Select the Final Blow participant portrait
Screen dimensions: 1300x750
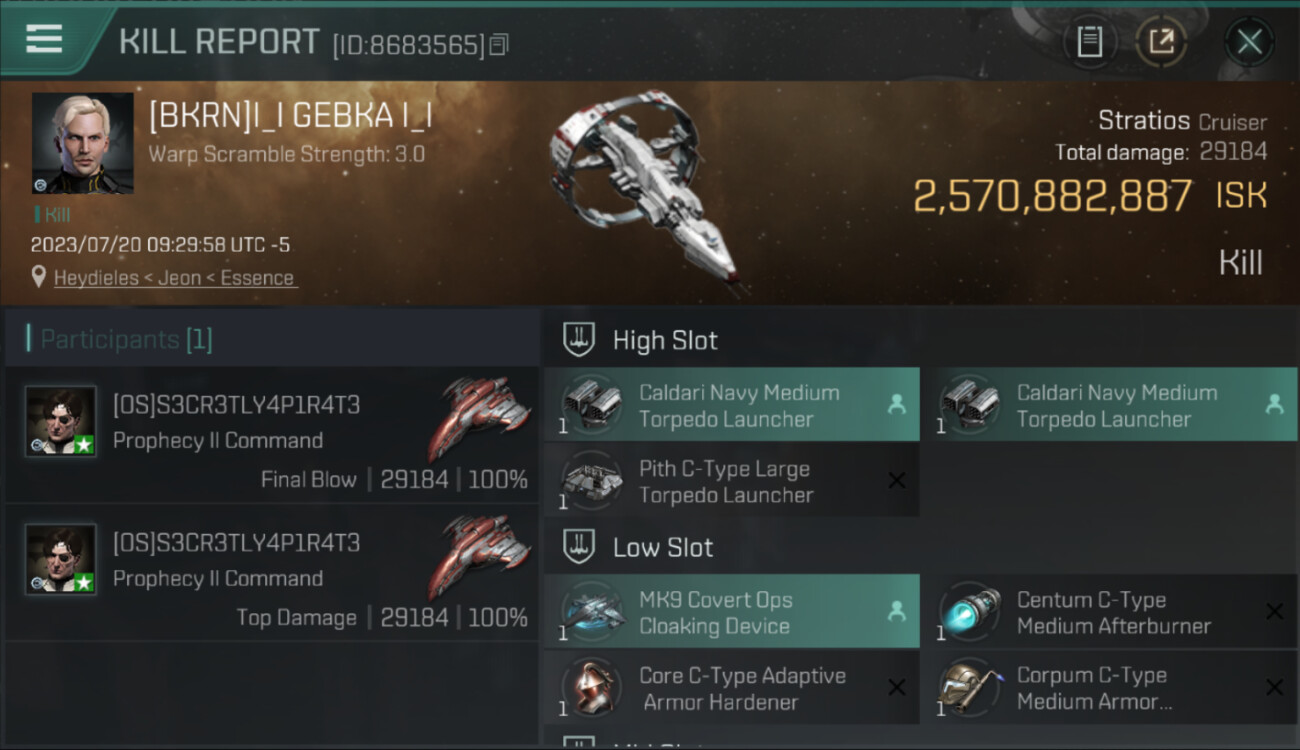click(x=61, y=421)
